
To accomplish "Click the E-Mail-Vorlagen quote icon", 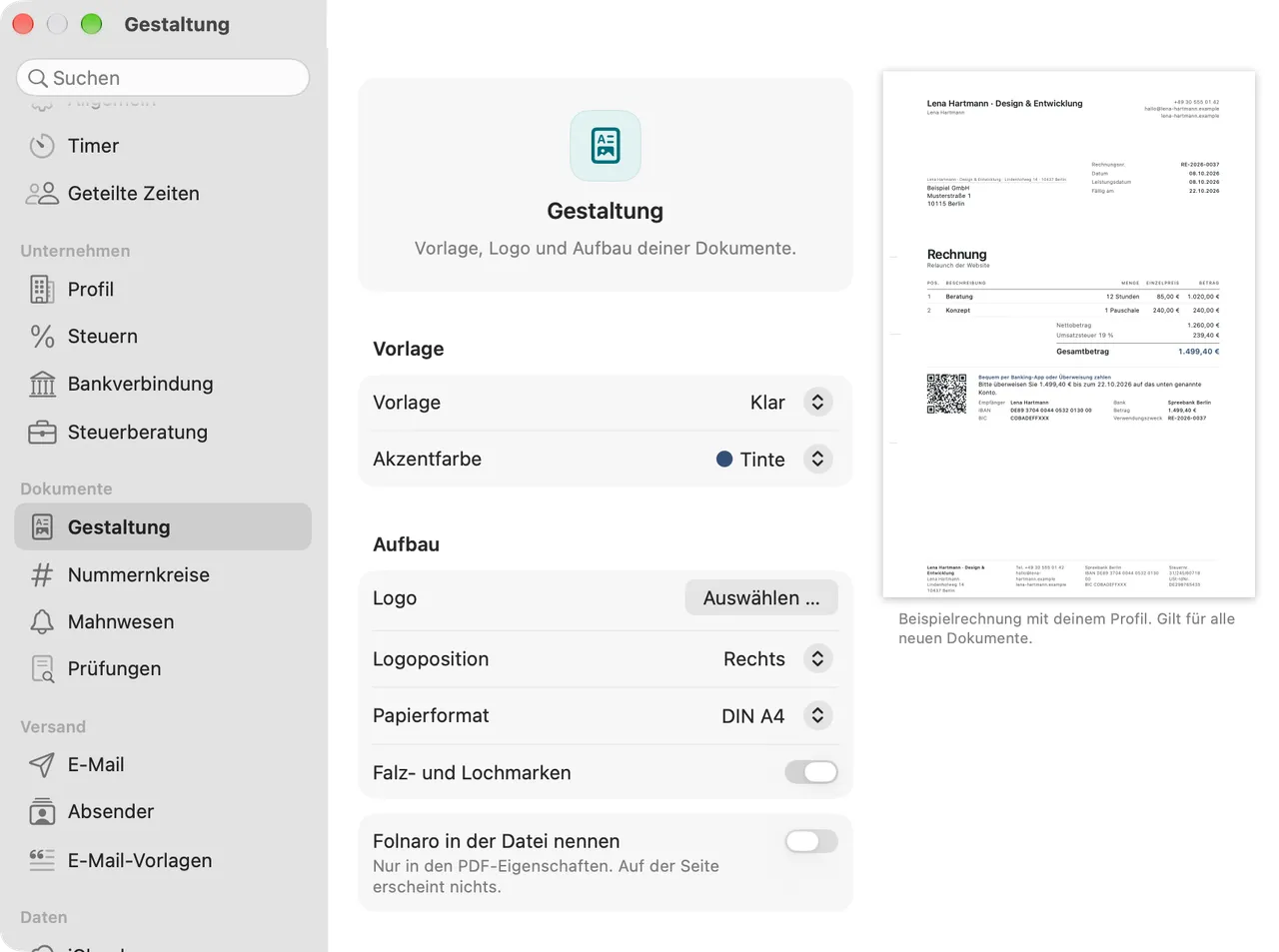I will pyautogui.click(x=42, y=860).
